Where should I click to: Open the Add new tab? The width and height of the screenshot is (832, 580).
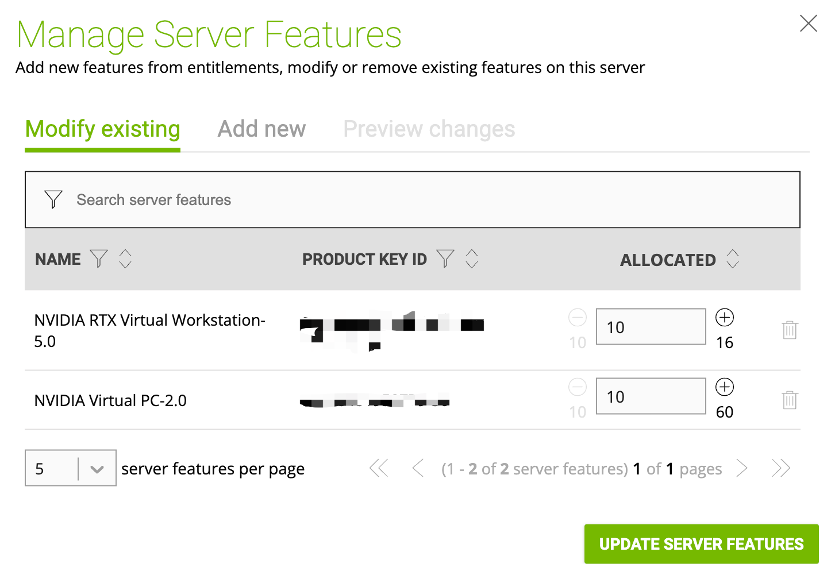click(x=262, y=129)
